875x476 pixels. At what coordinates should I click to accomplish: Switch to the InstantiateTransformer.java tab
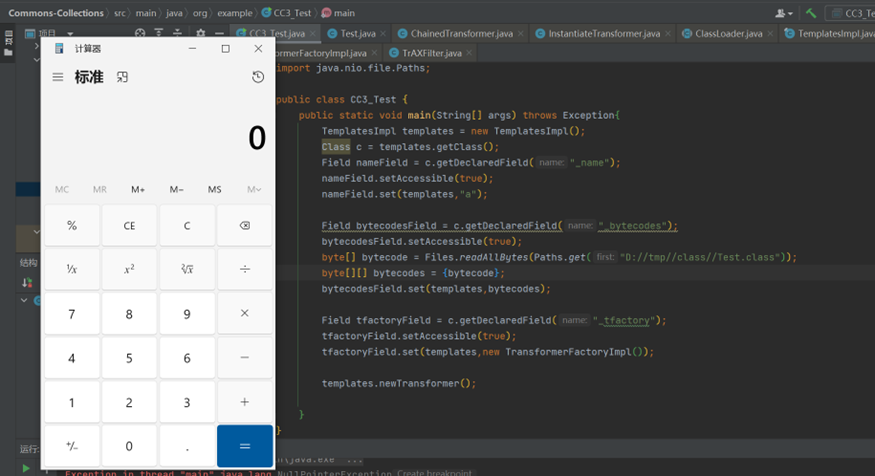[604, 33]
